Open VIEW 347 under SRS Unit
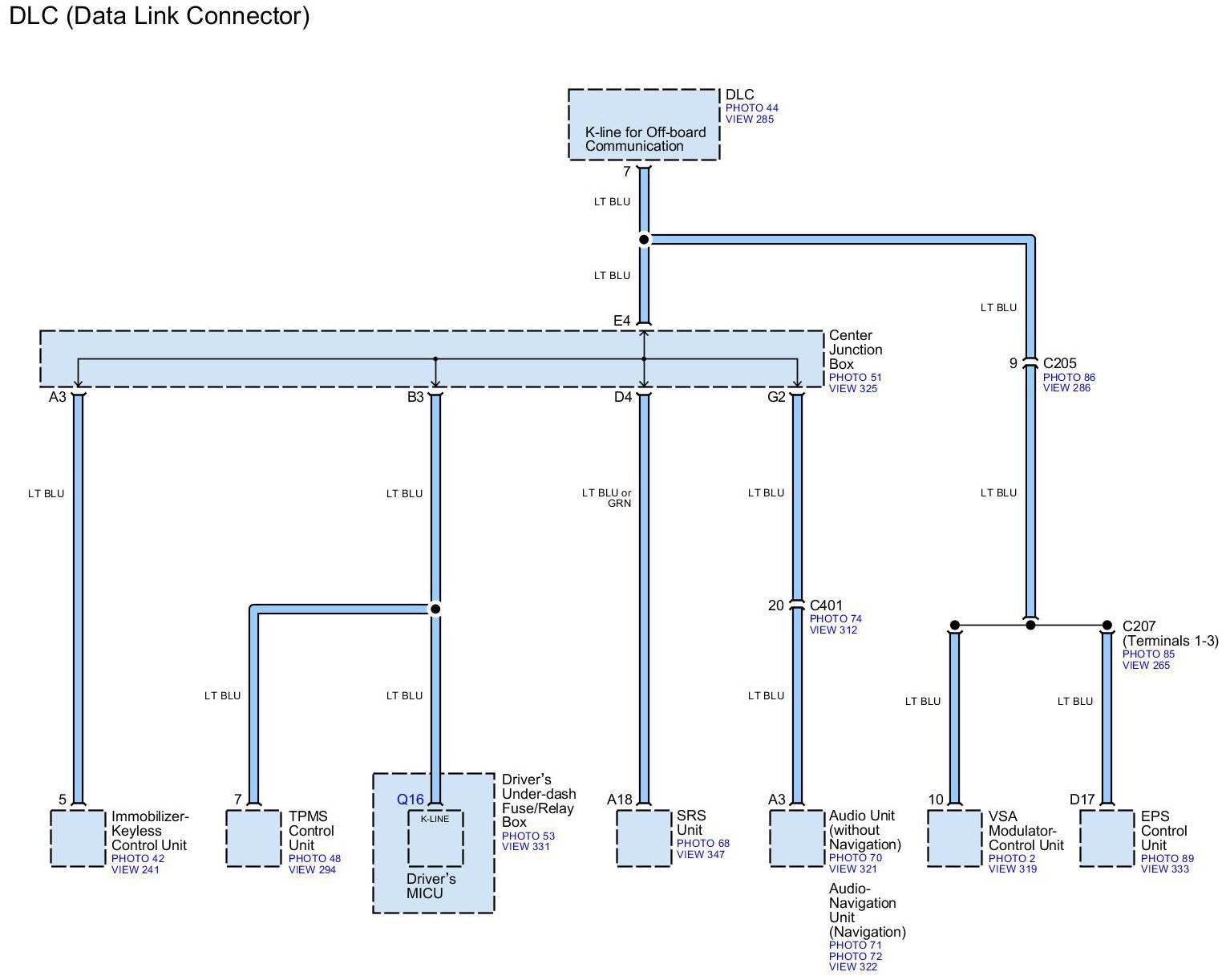This screenshot has height=980, width=1230. point(700,855)
